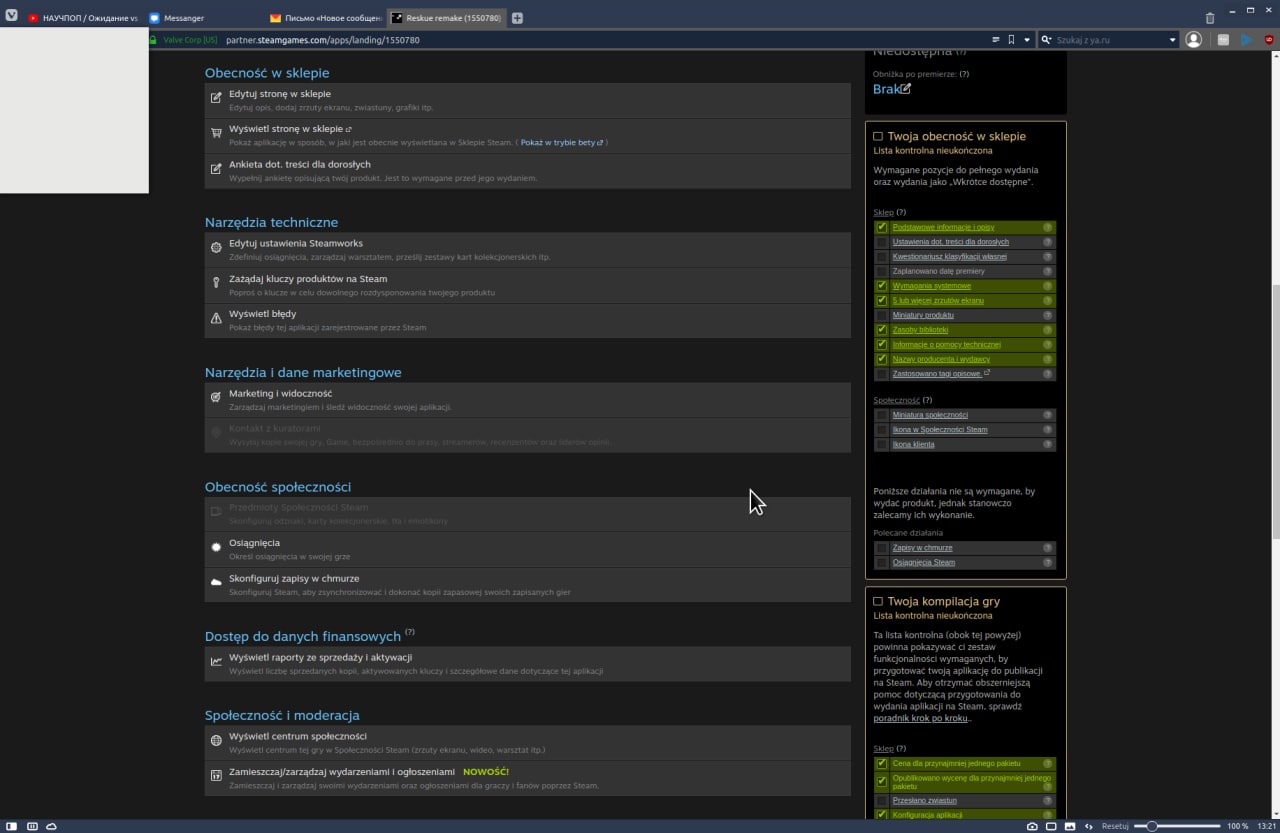Click the target icon beside 'Marketing i widoczność'
This screenshot has width=1280, height=833.
pyautogui.click(x=216, y=397)
